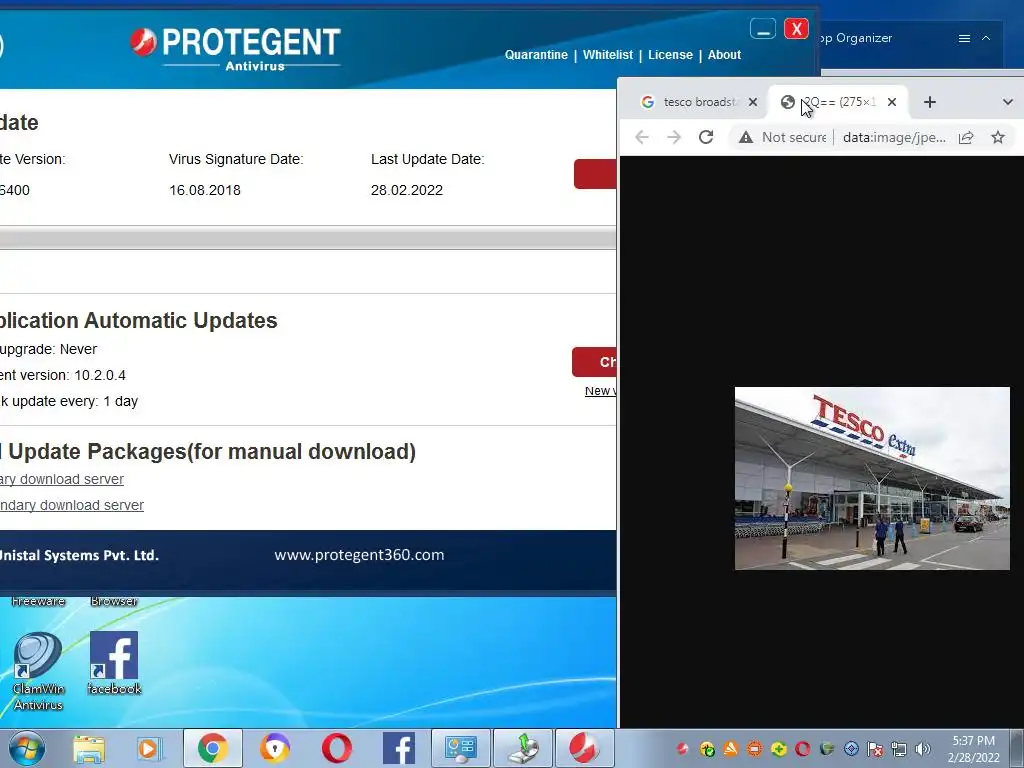Open the green arrow drive installer taskbar icon
1024x768 pixels.
click(x=522, y=748)
